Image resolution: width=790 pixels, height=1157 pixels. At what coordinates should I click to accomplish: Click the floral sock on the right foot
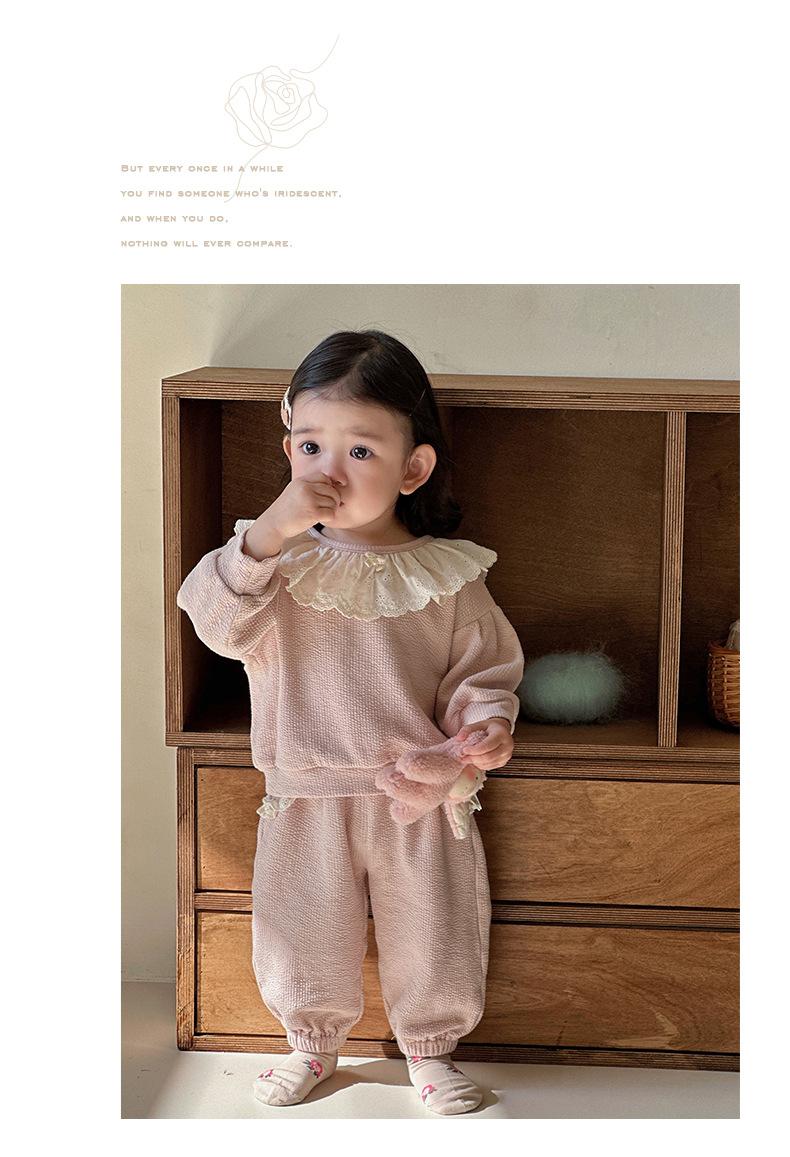444,1085
